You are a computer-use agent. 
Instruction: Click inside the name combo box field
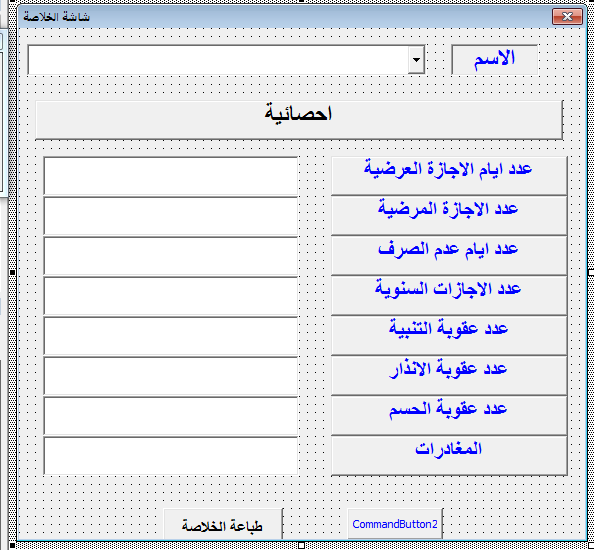coord(218,60)
